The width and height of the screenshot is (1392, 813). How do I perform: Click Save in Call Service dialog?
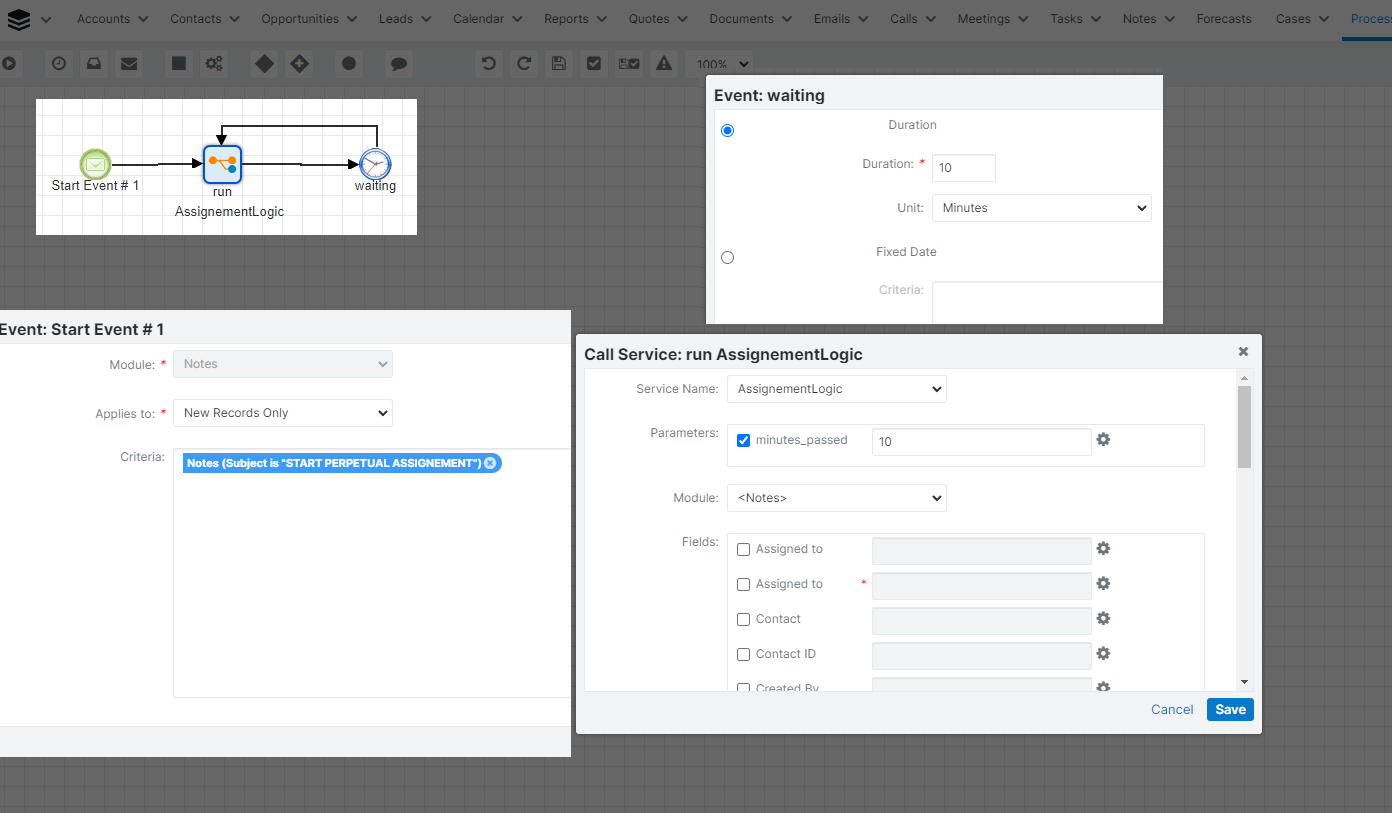point(1230,709)
